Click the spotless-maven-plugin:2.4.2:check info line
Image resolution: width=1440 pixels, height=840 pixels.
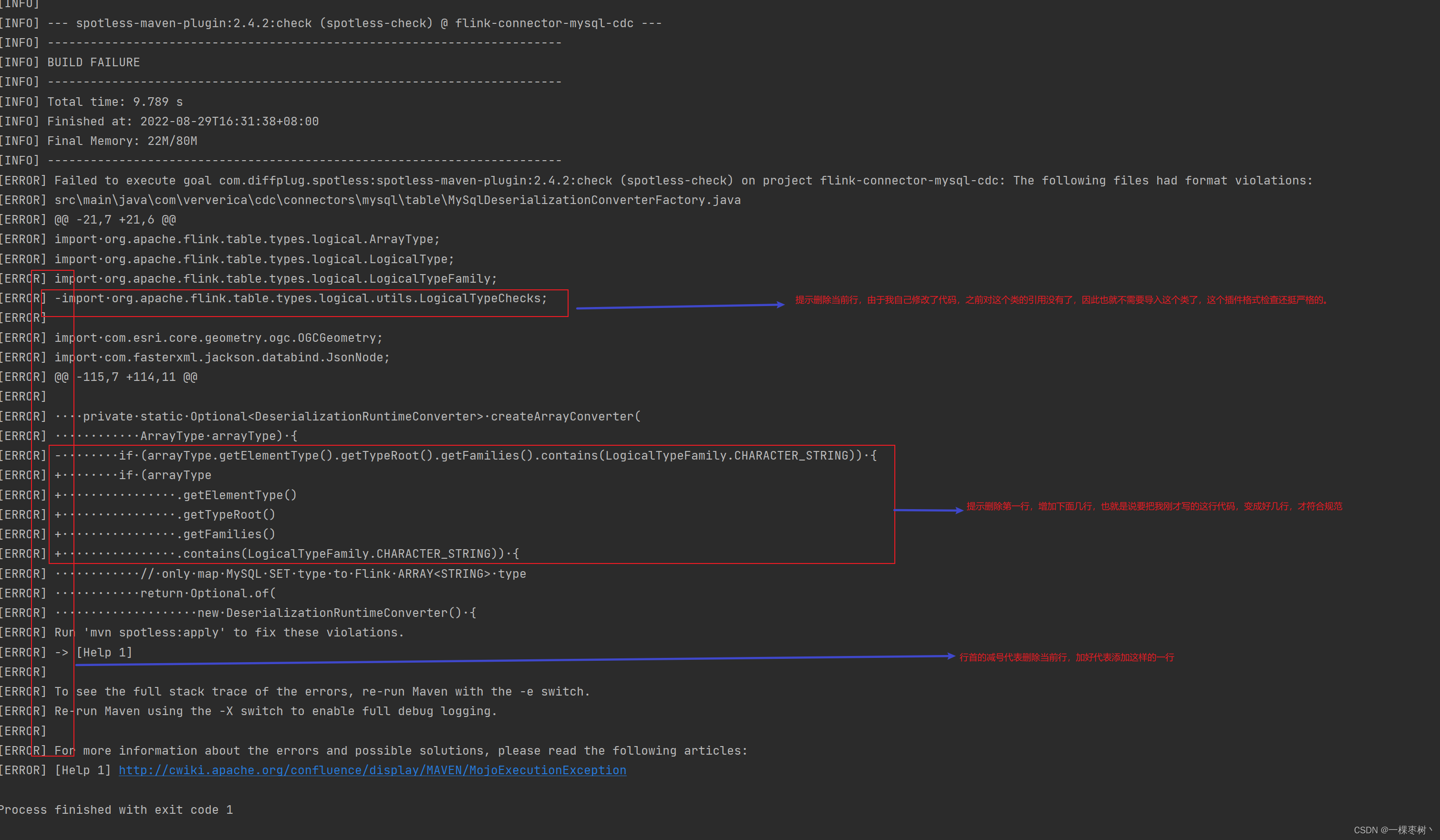pyautogui.click(x=331, y=23)
